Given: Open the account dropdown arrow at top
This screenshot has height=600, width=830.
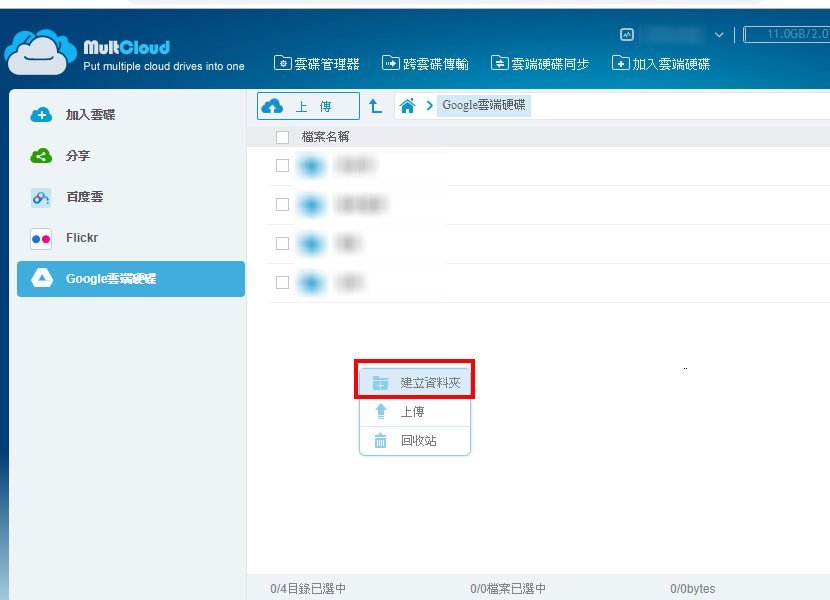Looking at the screenshot, I should coord(718,35).
